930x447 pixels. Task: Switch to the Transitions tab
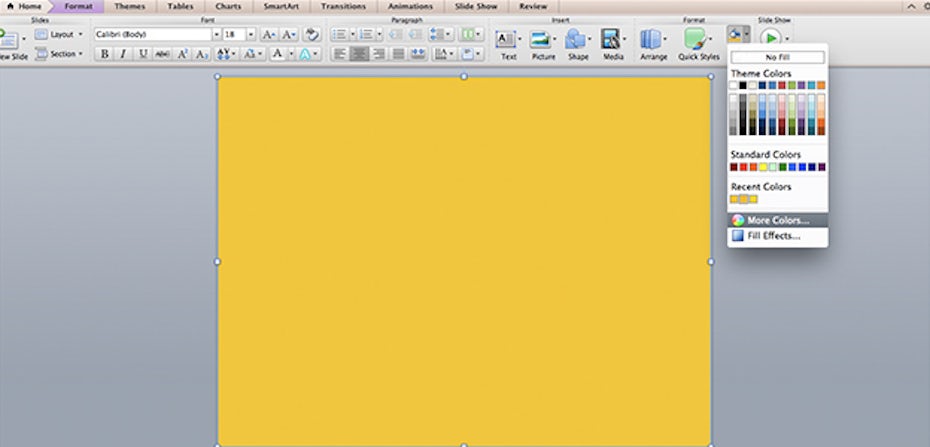coord(343,6)
